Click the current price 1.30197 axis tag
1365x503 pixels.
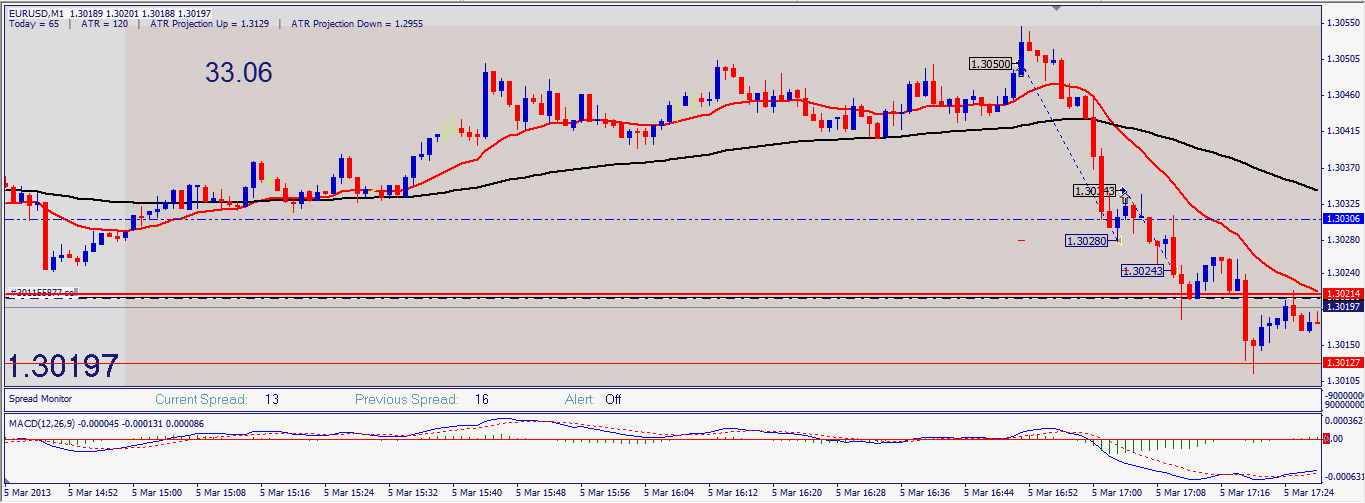[1342, 306]
